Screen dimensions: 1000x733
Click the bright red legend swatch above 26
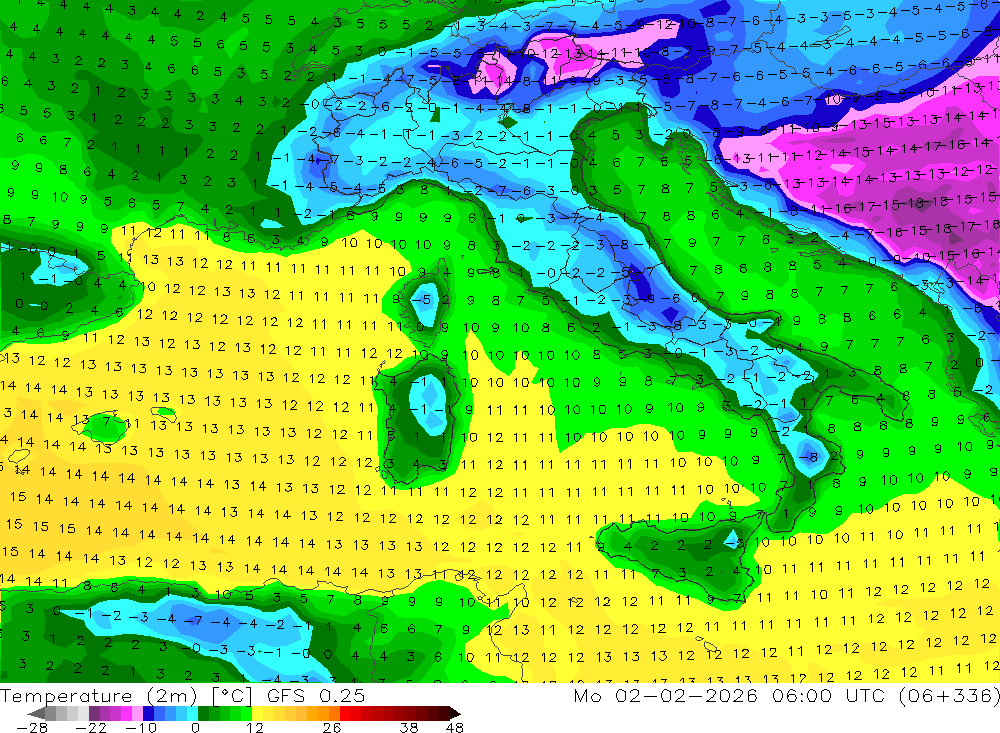click(345, 713)
